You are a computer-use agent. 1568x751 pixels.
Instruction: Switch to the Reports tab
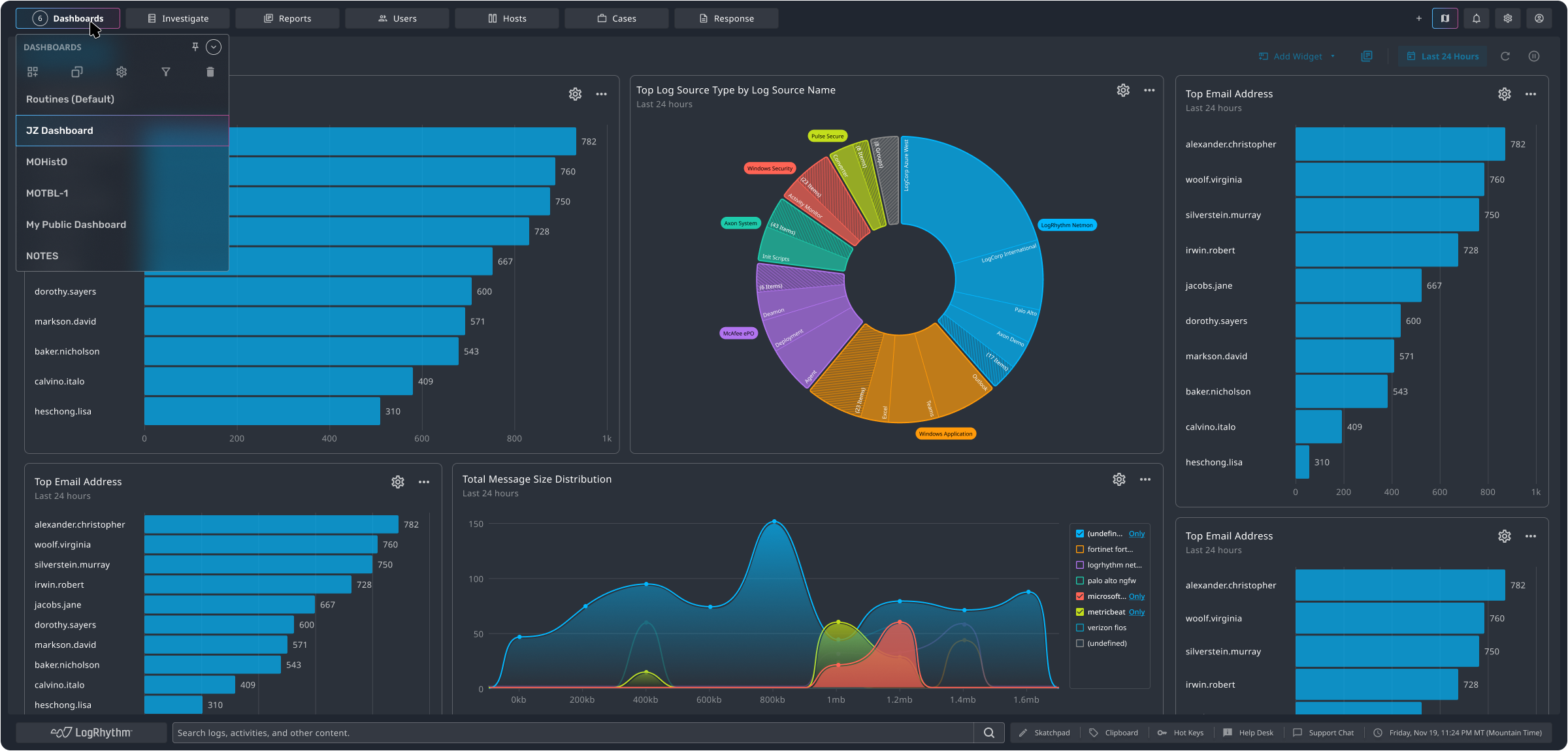[x=287, y=18]
